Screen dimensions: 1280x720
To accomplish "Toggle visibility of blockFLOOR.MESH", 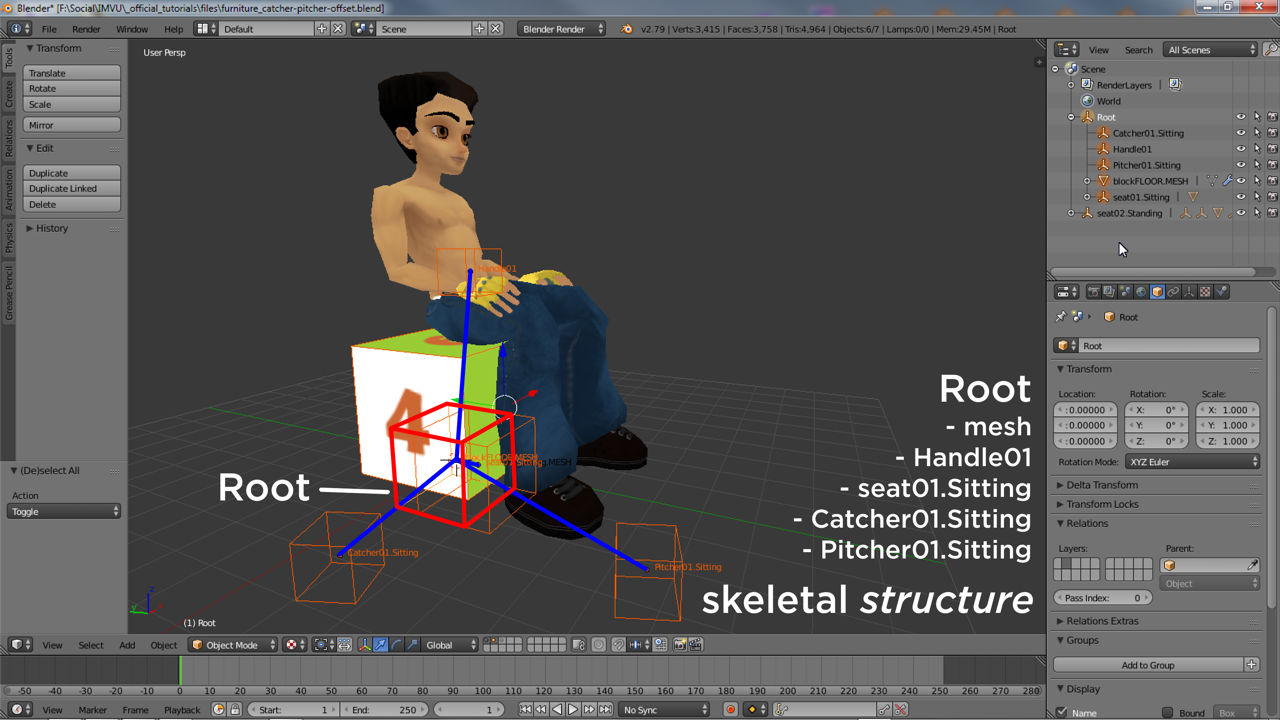I will click(1241, 181).
